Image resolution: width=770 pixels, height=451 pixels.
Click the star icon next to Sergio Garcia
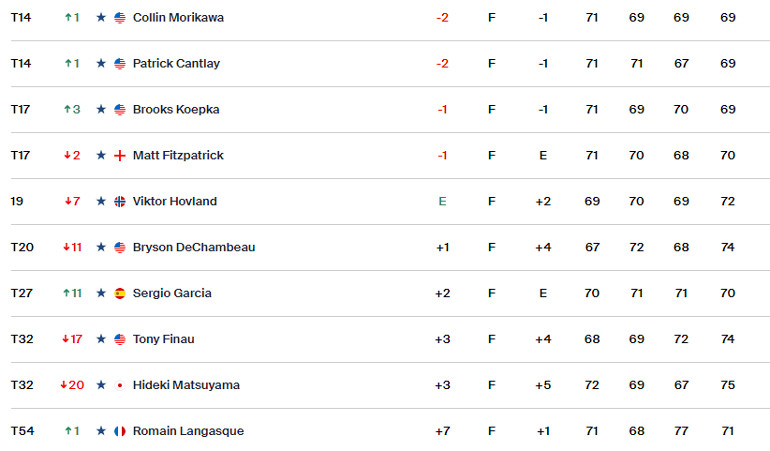101,293
